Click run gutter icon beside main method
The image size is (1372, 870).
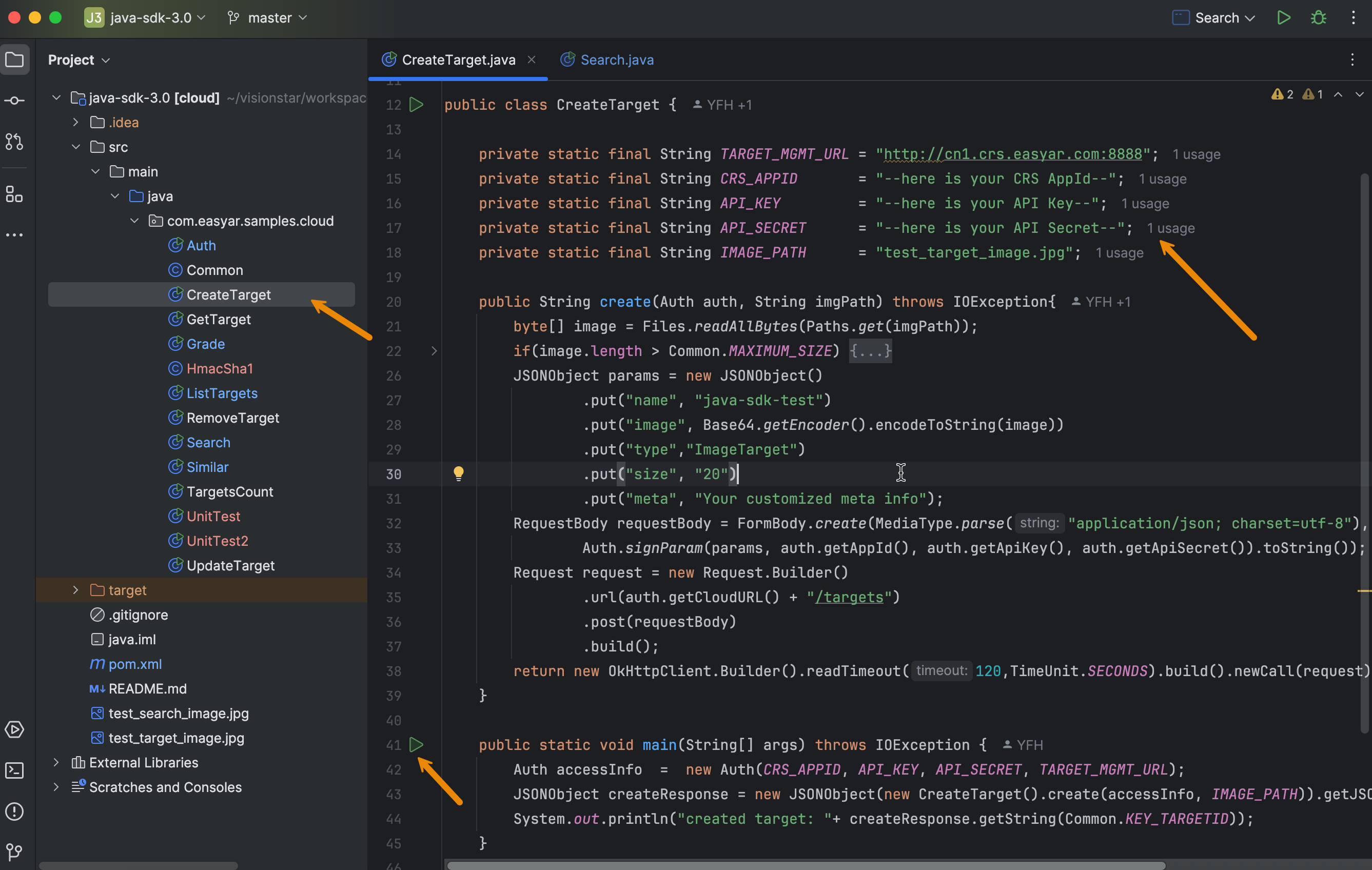click(417, 744)
